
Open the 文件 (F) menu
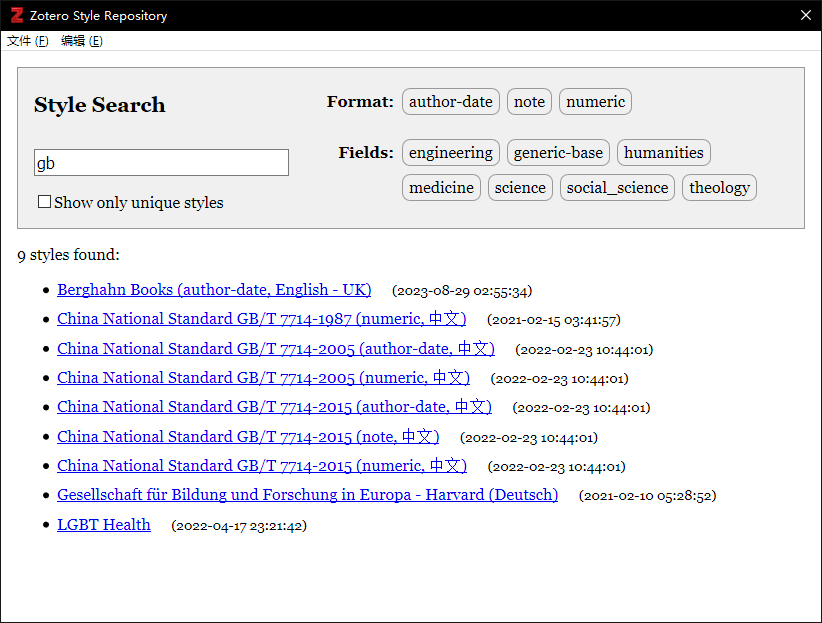pos(27,41)
